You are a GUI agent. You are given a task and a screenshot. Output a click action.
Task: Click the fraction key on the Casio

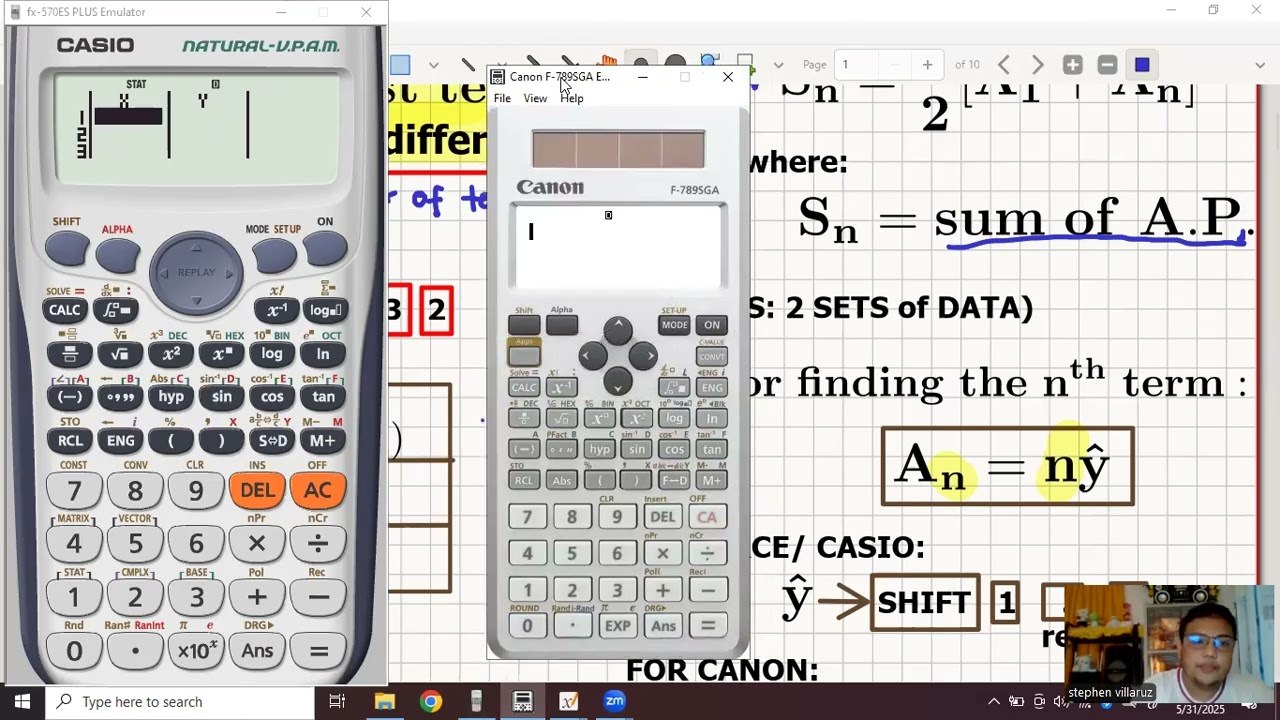coord(69,354)
